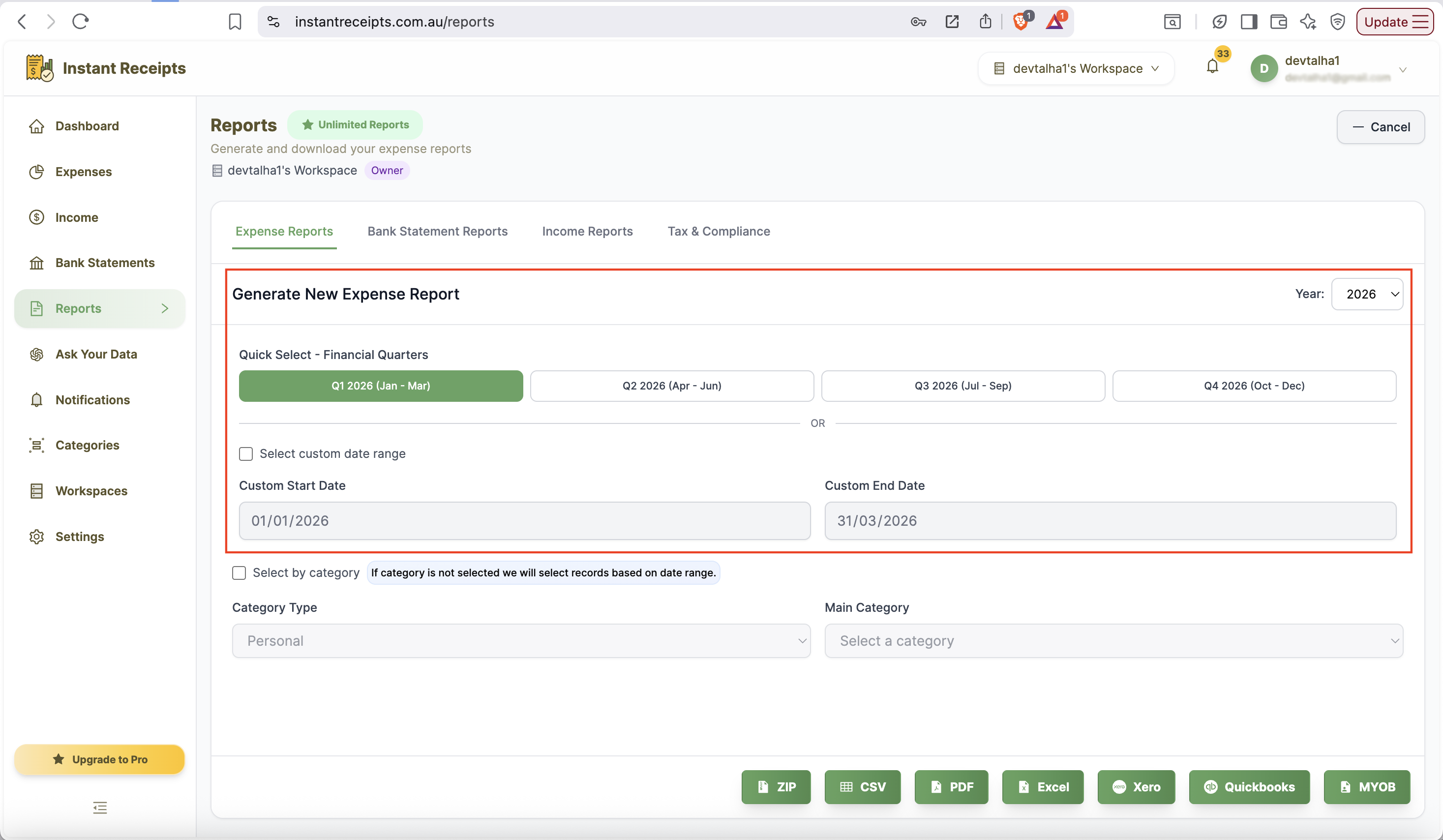This screenshot has width=1443, height=840.
Task: Bookmark this page using the bookmark icon
Action: pos(235,22)
